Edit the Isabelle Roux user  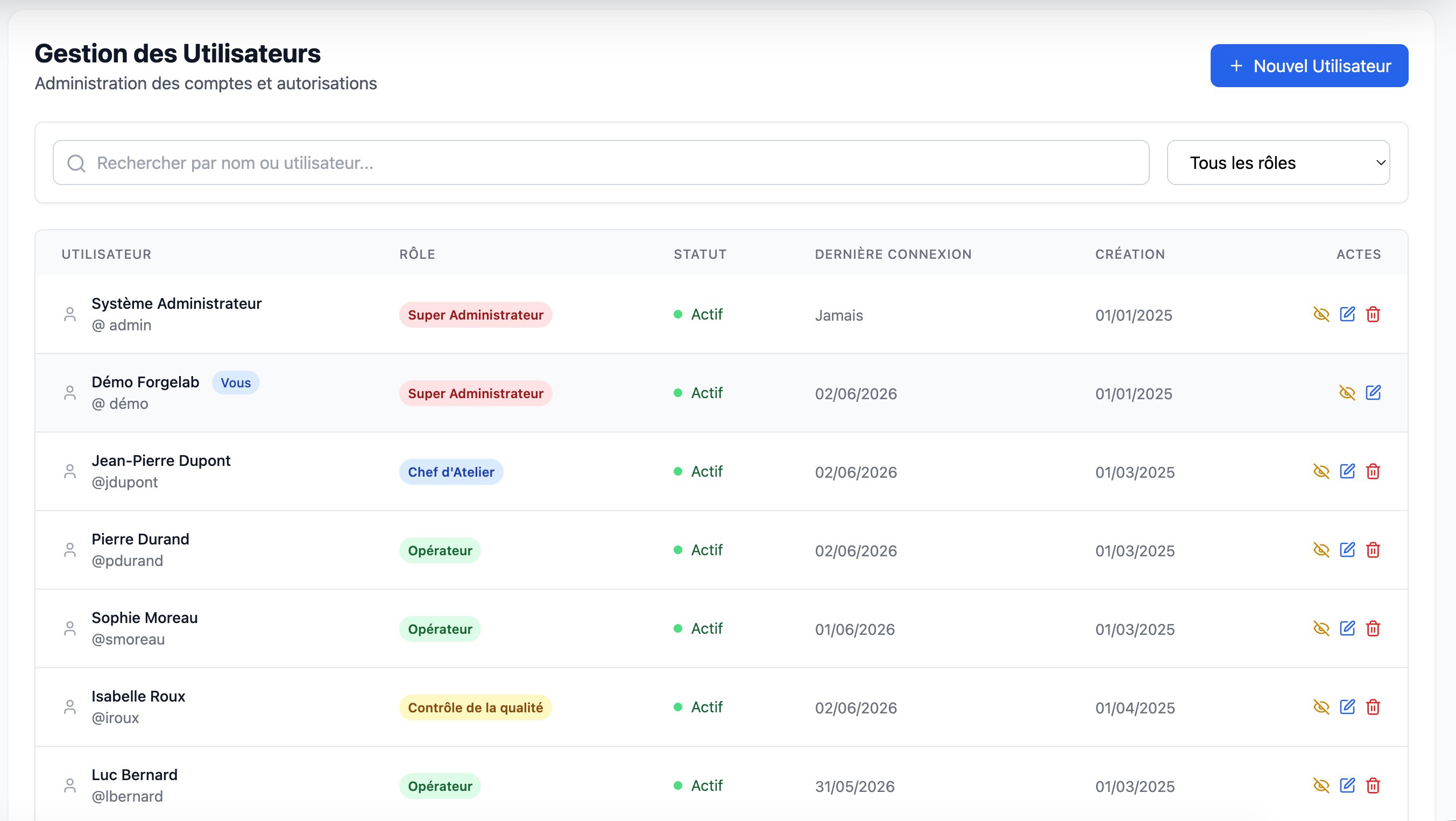1347,707
